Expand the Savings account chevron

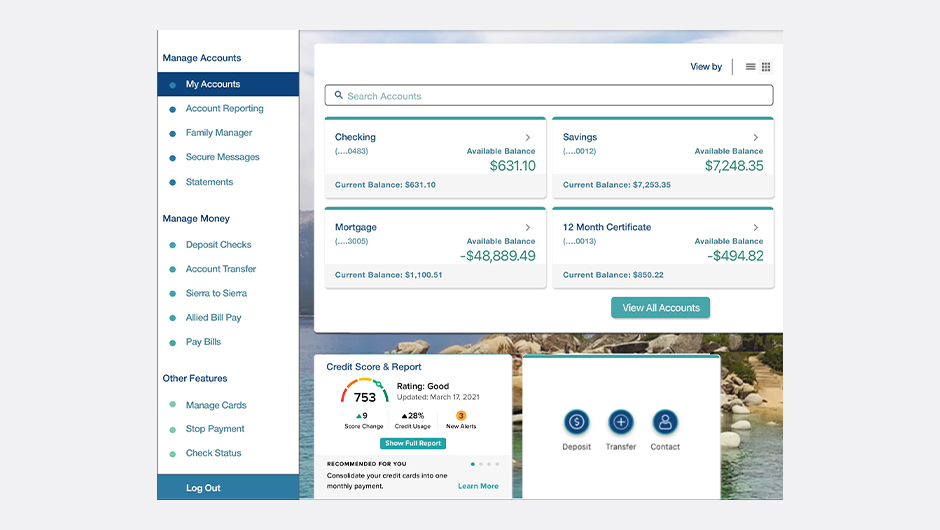(x=755, y=137)
